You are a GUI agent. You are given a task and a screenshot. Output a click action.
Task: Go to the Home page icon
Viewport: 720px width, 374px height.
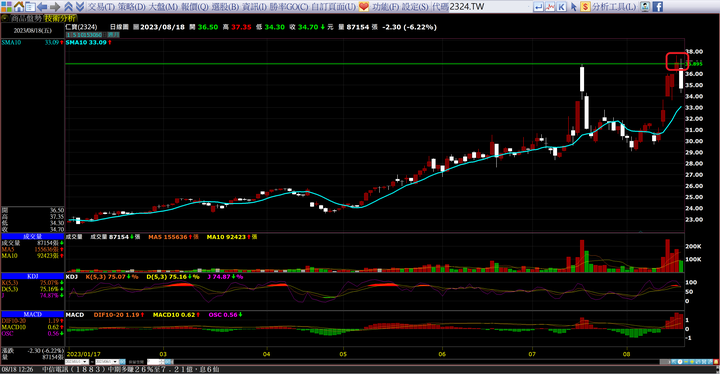[19, 6]
